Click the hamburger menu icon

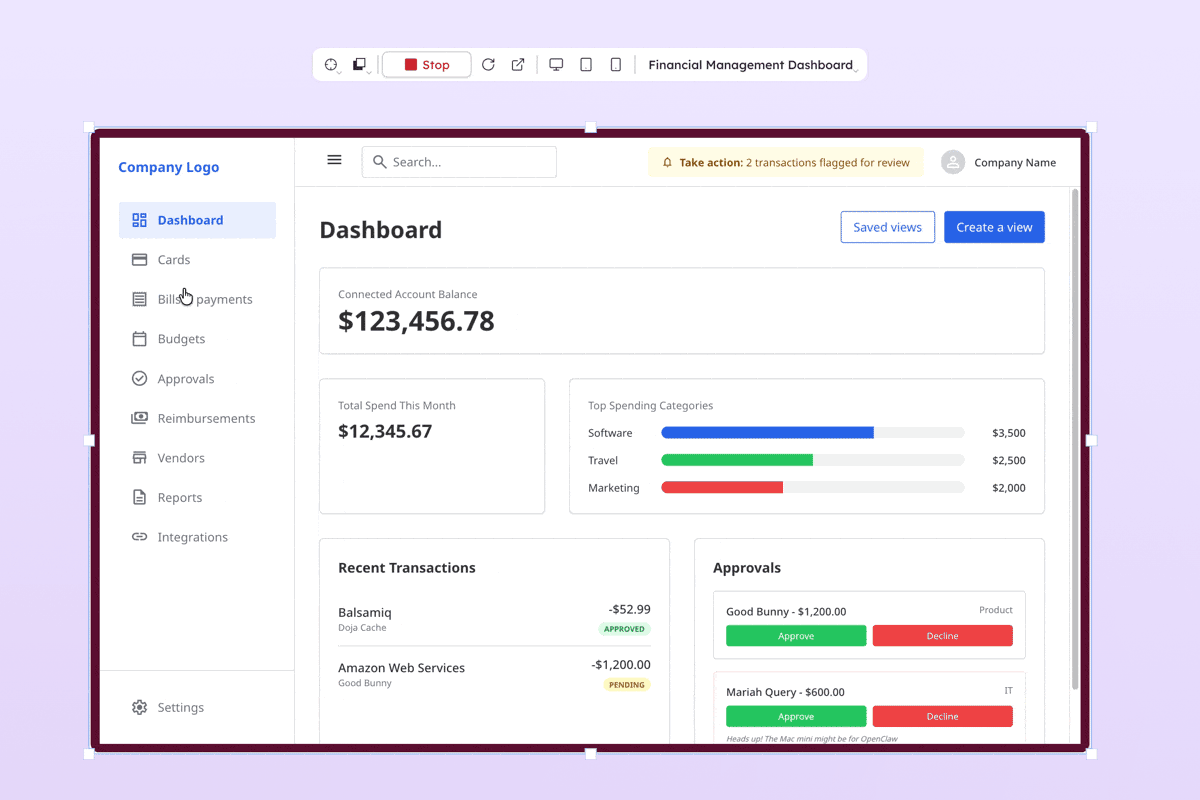coord(334,160)
